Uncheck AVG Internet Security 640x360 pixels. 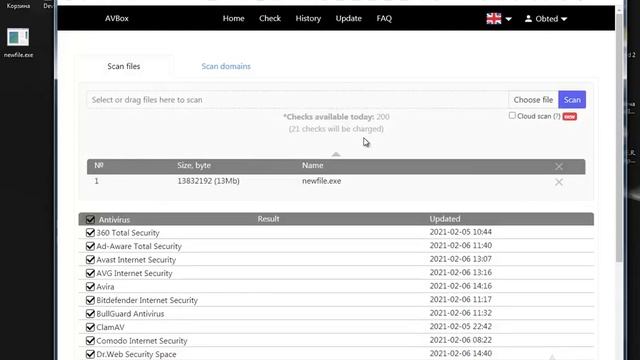[90, 273]
